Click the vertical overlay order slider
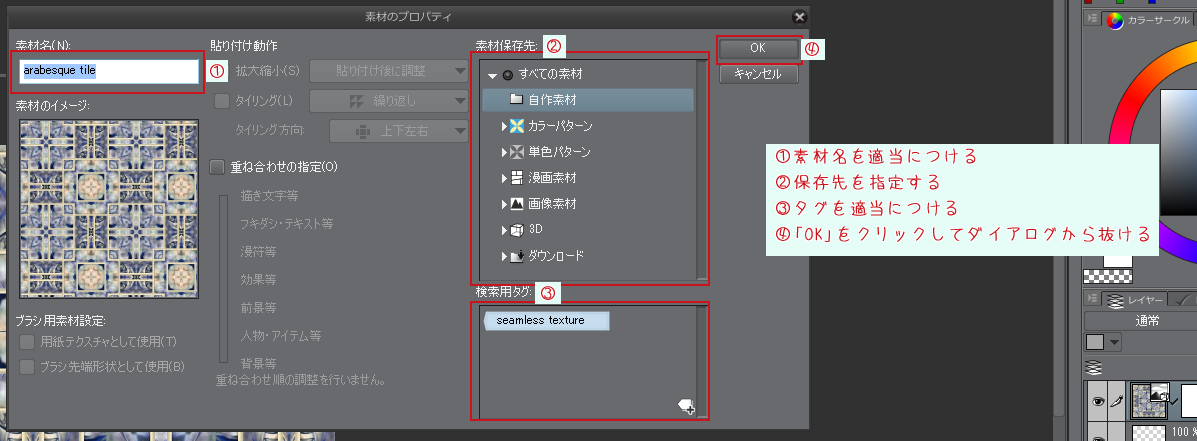 pos(224,278)
